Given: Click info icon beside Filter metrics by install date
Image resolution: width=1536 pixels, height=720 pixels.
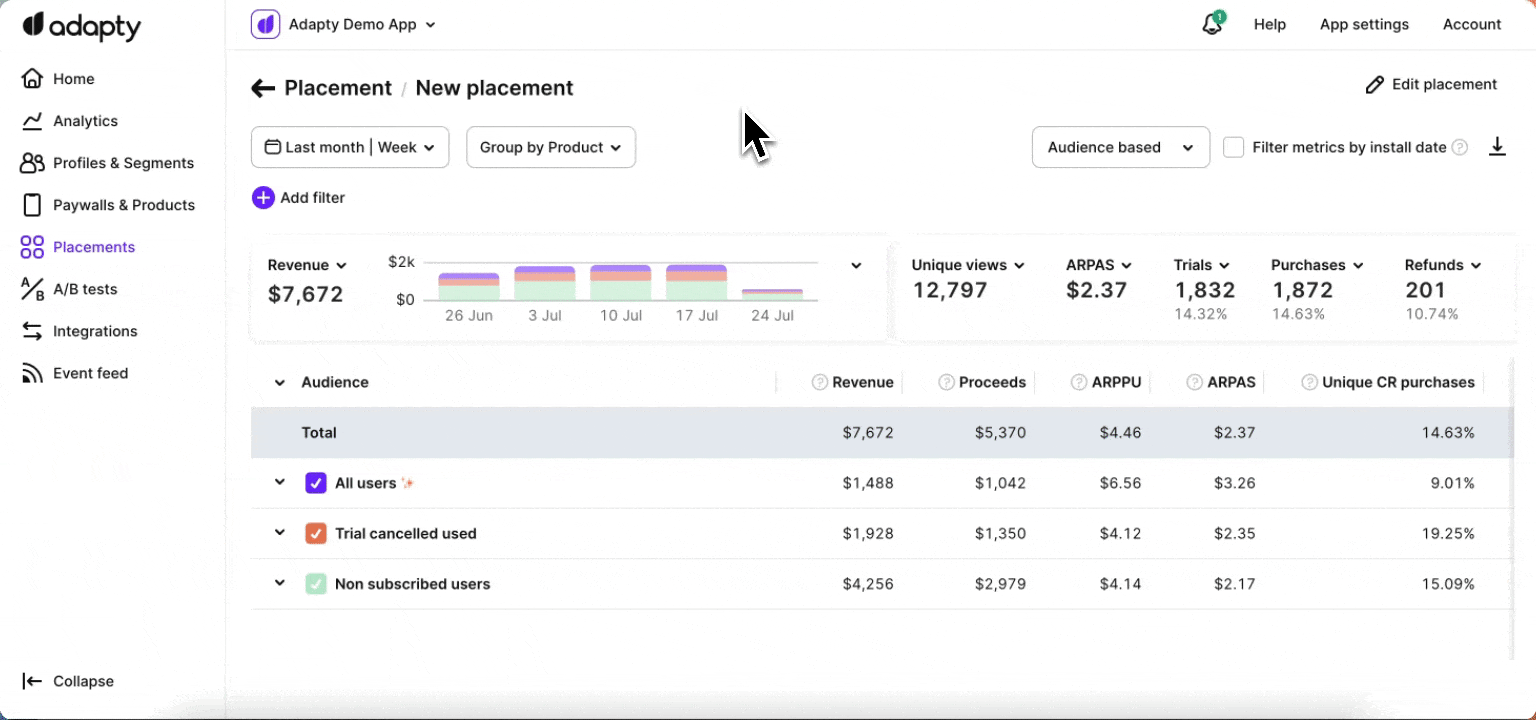Looking at the screenshot, I should click(x=1460, y=147).
